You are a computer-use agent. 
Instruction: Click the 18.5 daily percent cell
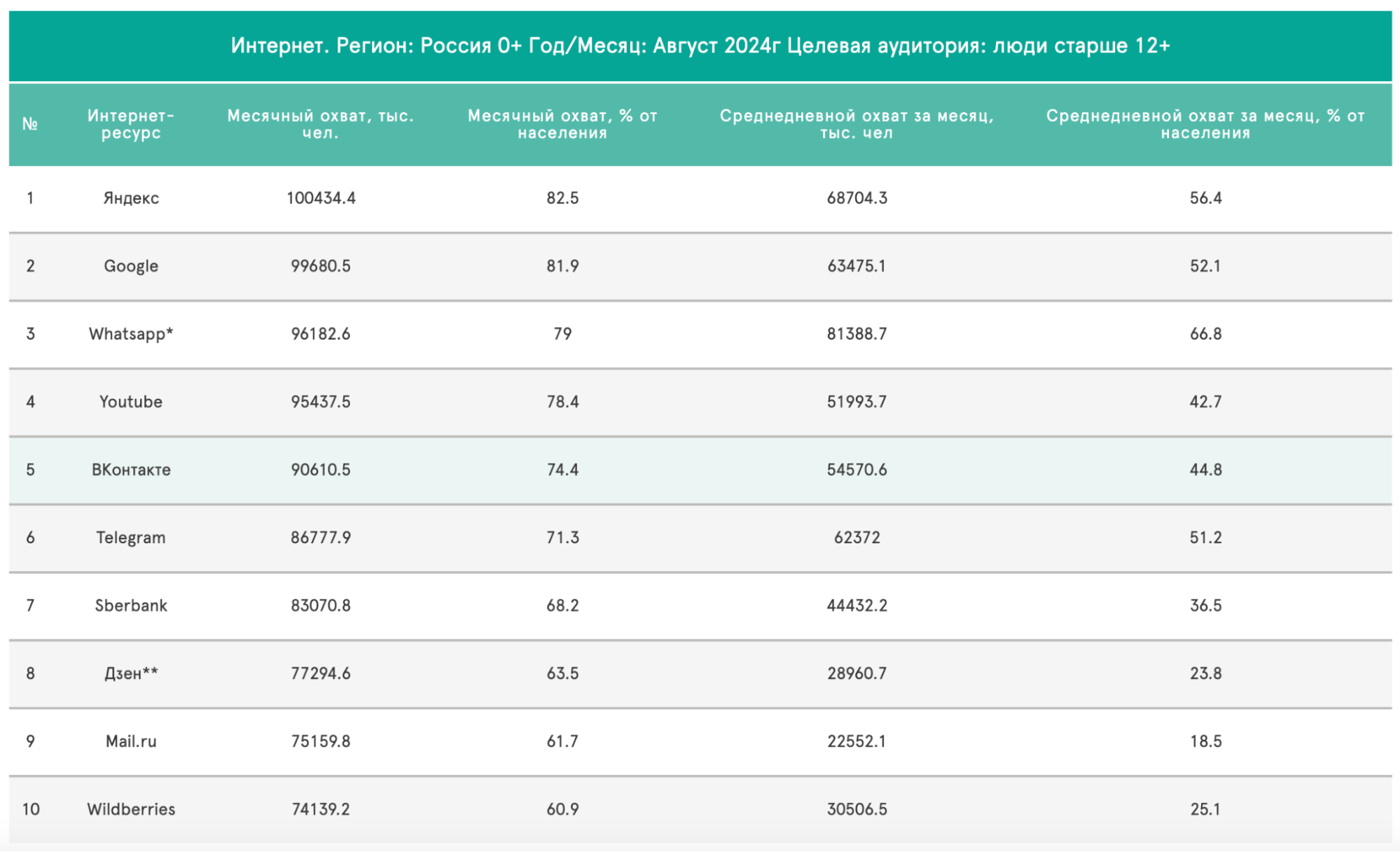[1205, 741]
